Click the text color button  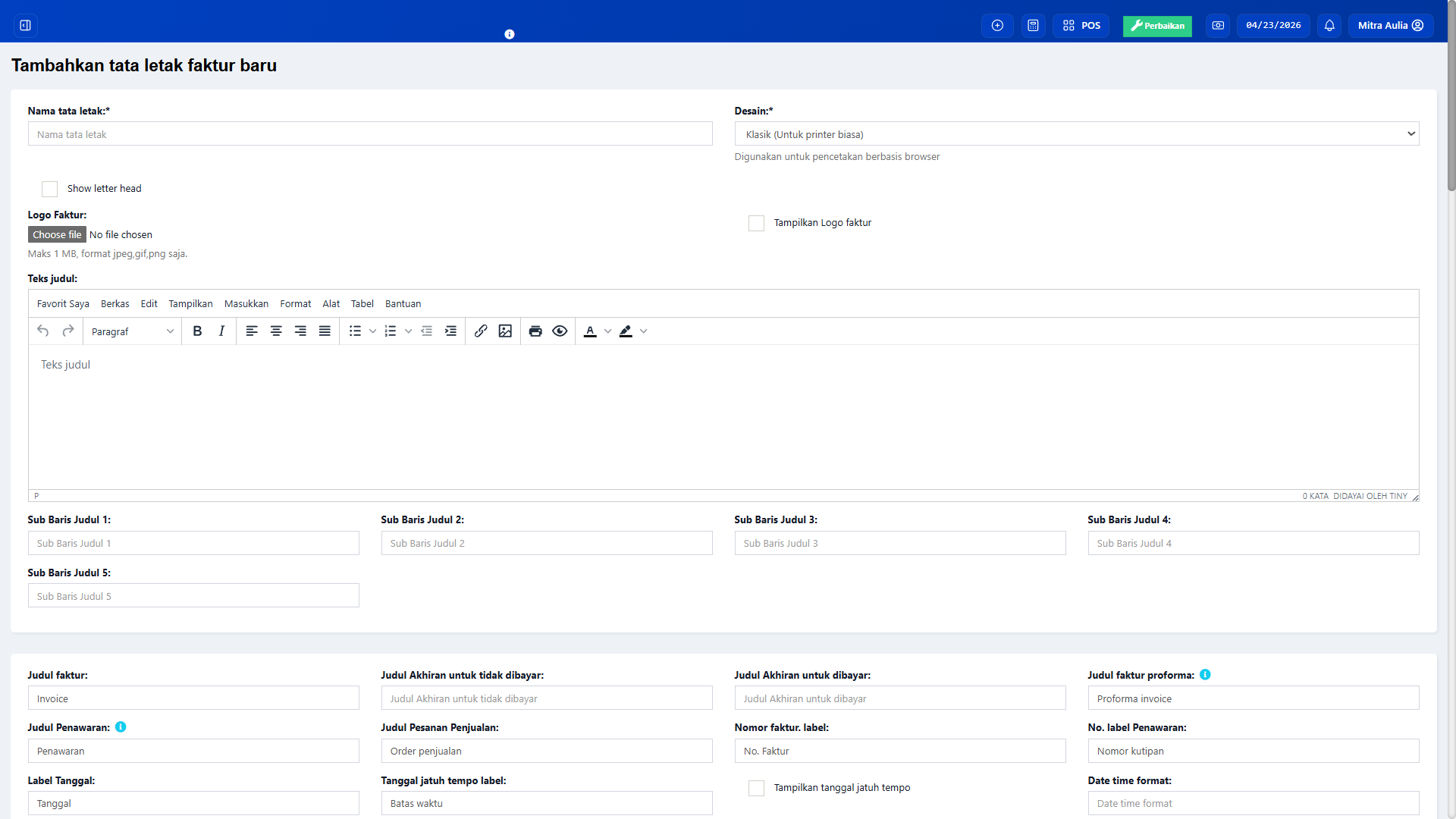[x=590, y=331]
